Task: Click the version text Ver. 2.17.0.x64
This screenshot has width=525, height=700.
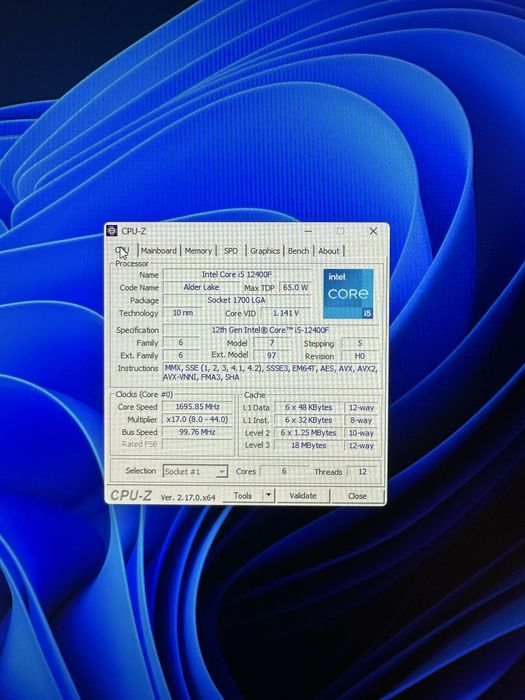Action: click(188, 497)
